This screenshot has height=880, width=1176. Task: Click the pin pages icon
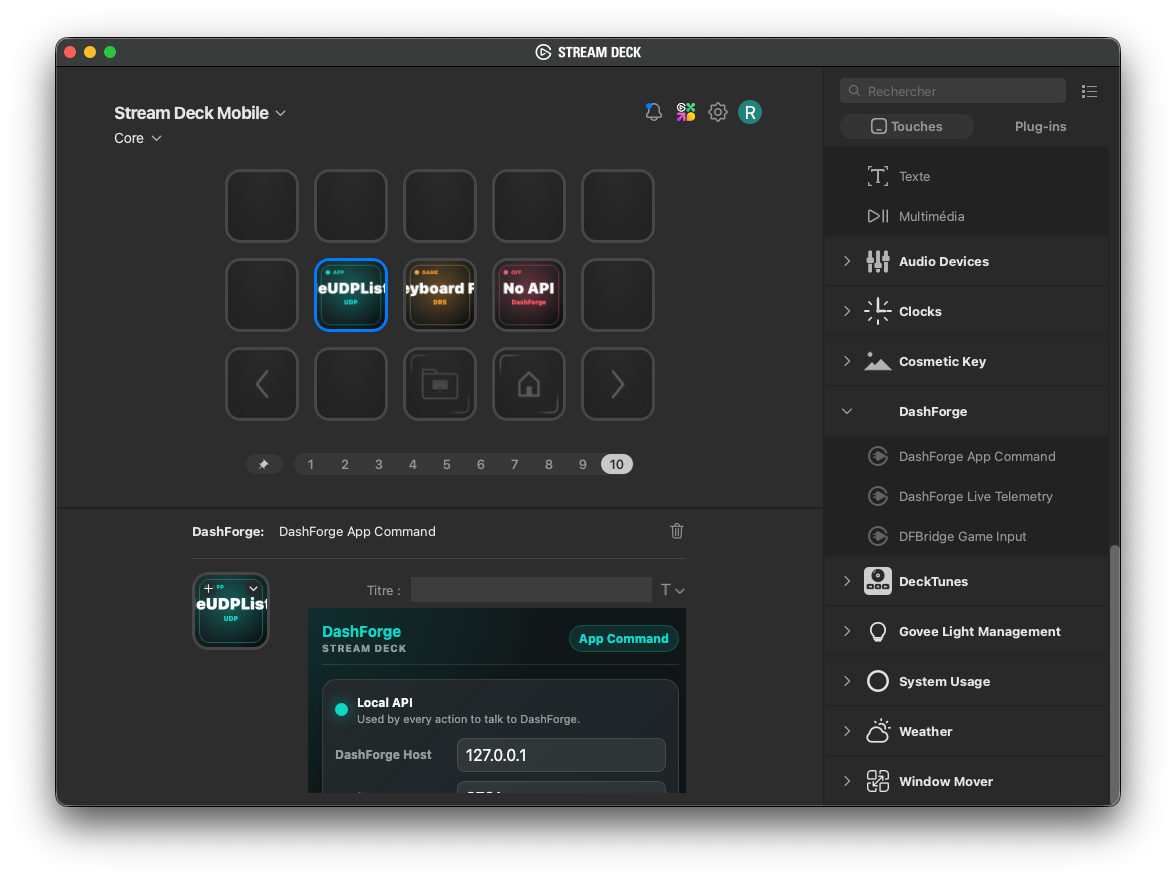(264, 464)
